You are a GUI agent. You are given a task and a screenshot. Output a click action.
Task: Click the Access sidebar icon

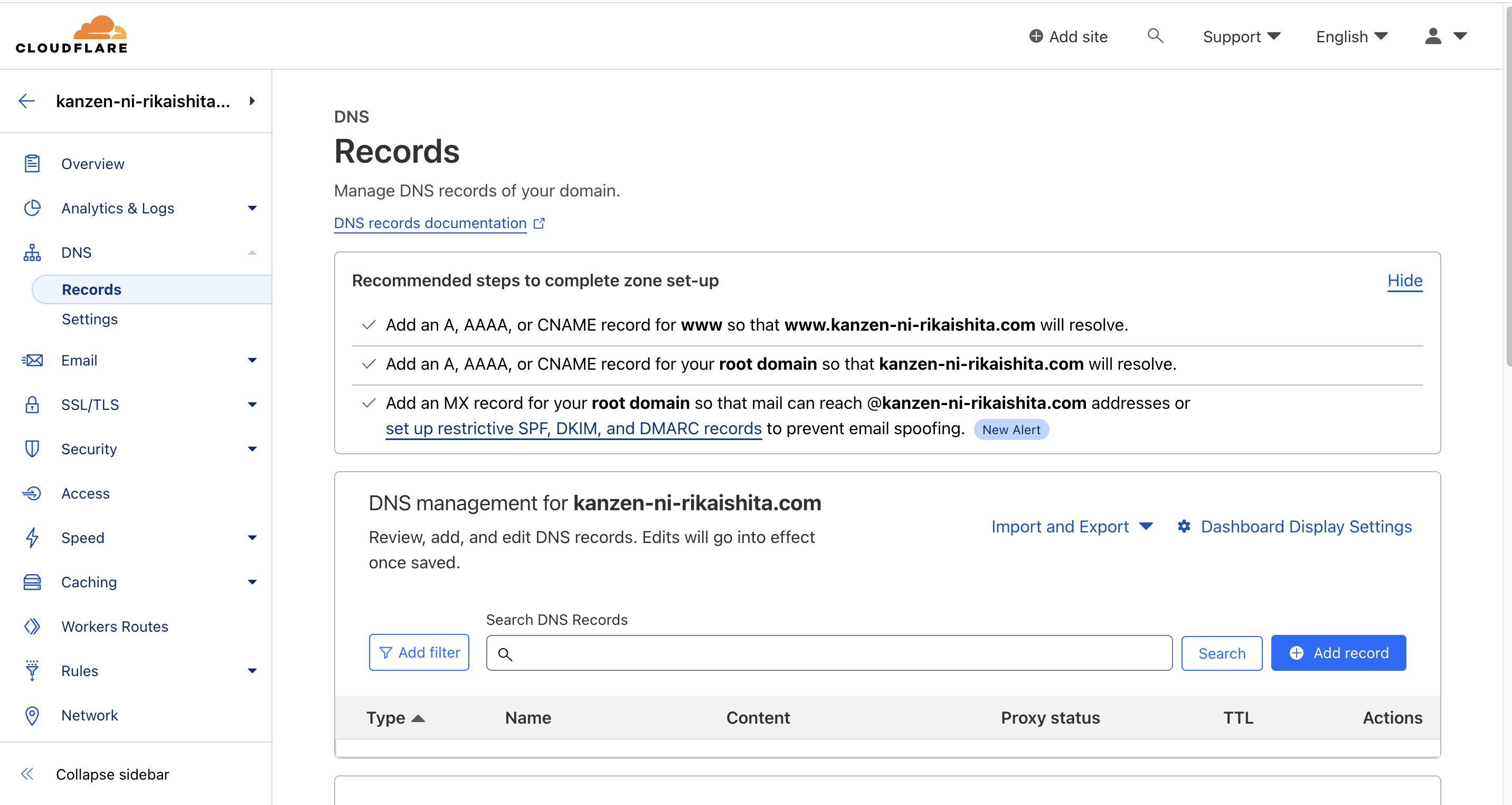(32, 493)
